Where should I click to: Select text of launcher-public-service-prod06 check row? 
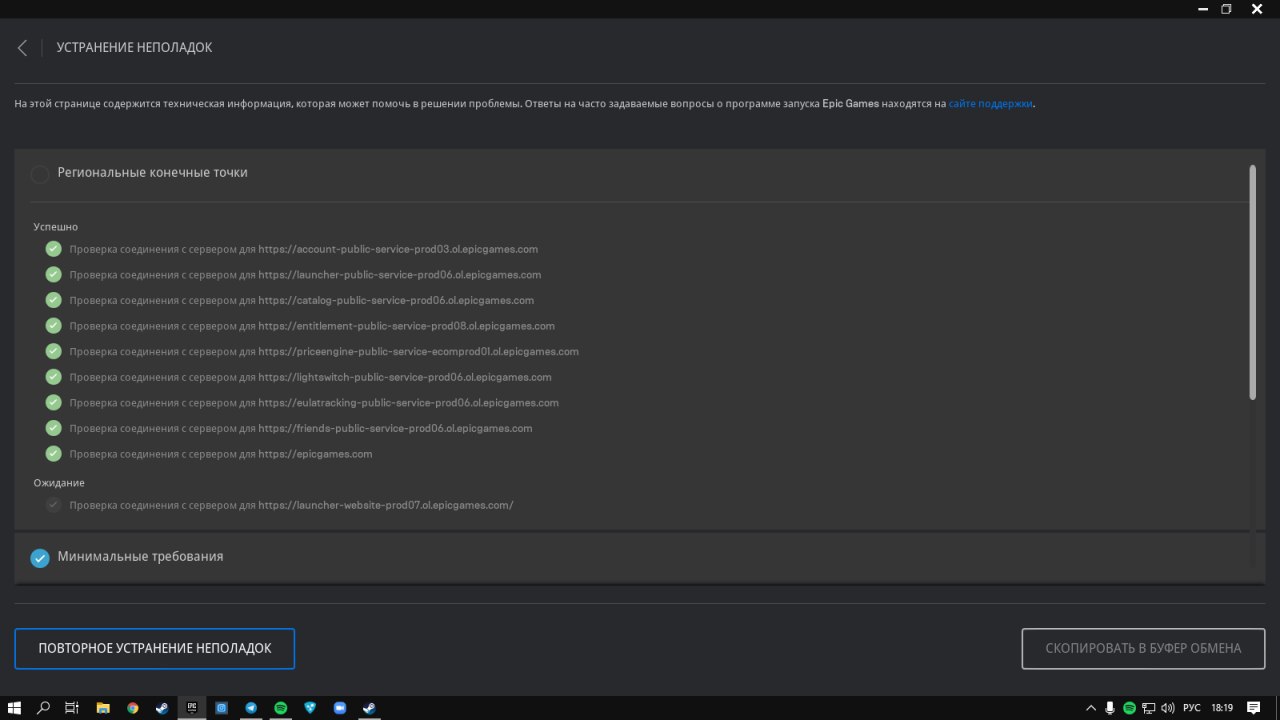[x=305, y=274]
